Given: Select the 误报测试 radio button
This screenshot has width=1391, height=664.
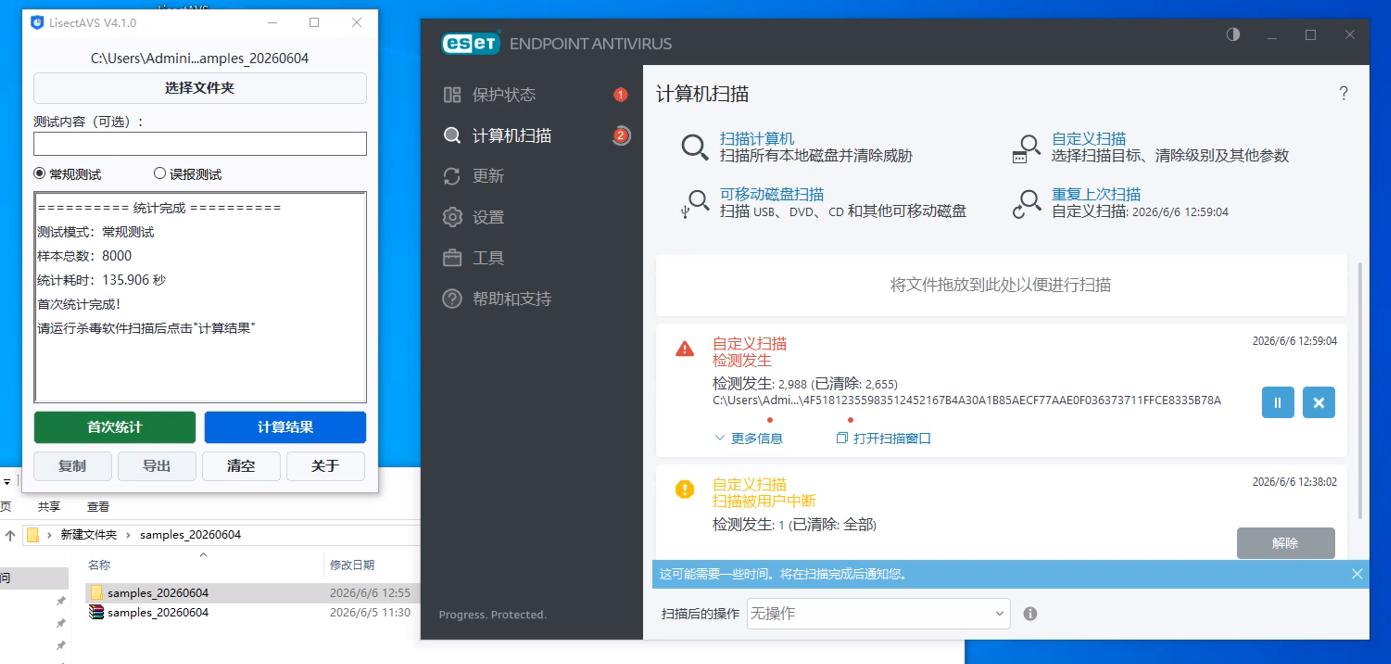Looking at the screenshot, I should [x=159, y=173].
